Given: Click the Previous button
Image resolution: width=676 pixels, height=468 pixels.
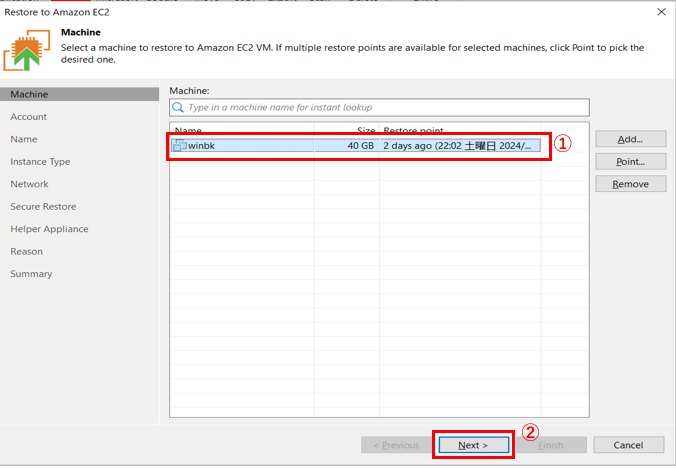Looking at the screenshot, I should pos(397,445).
